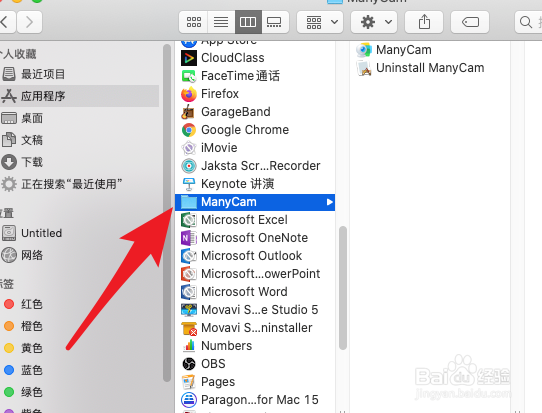
Task: Select the Paragon...for Mac 15 icon
Action: coord(189,400)
